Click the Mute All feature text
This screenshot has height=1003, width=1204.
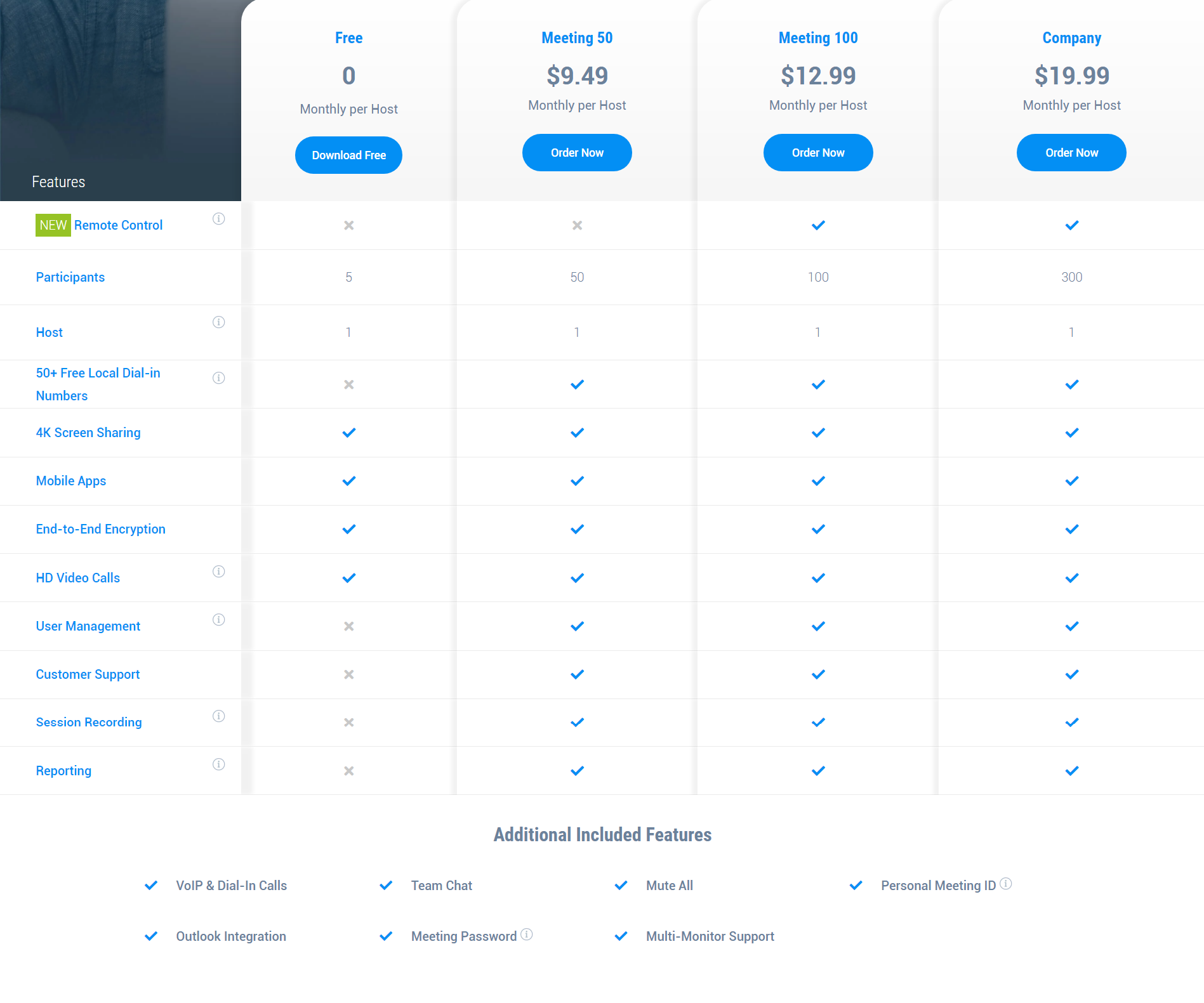[x=670, y=886]
